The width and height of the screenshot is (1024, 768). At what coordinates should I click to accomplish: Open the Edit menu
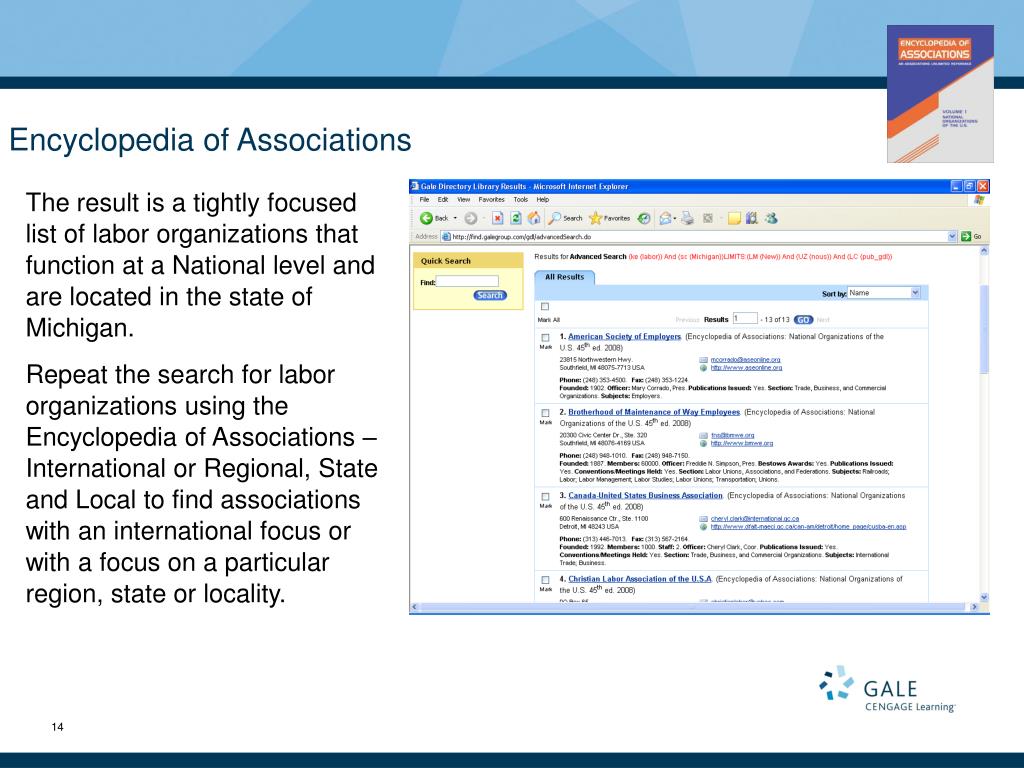443,200
